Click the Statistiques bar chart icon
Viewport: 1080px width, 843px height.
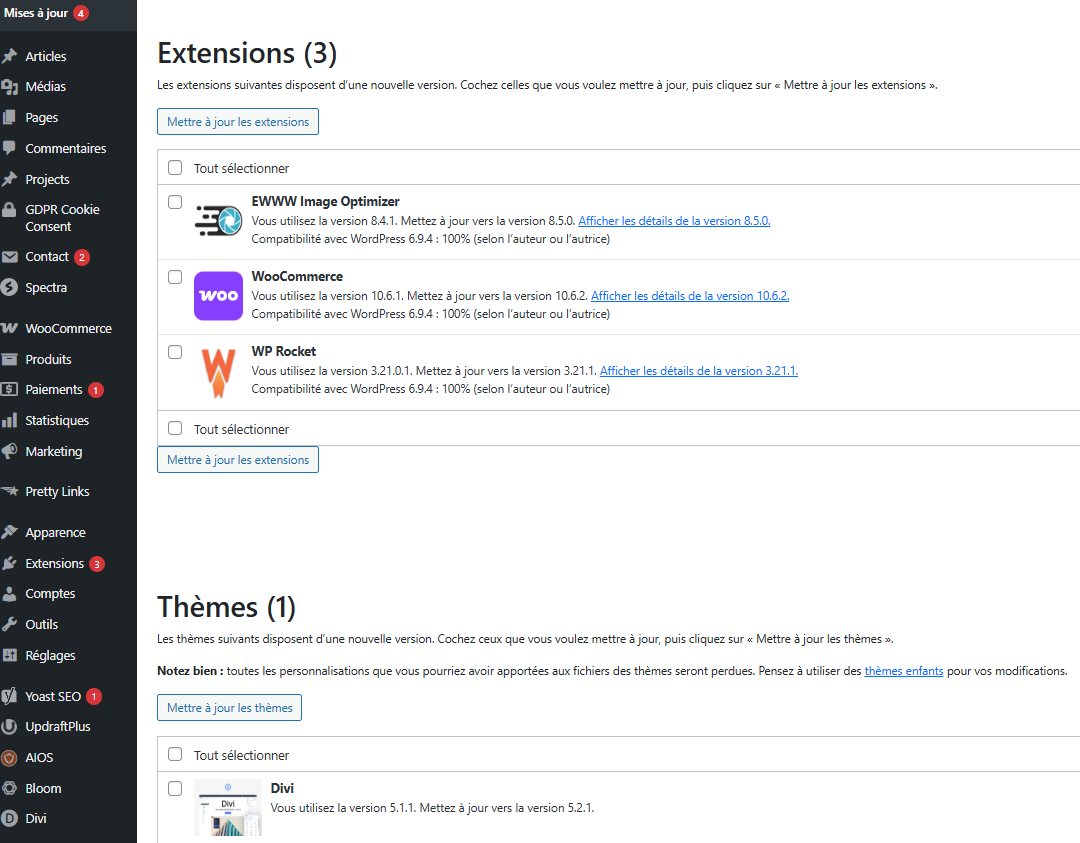point(10,420)
